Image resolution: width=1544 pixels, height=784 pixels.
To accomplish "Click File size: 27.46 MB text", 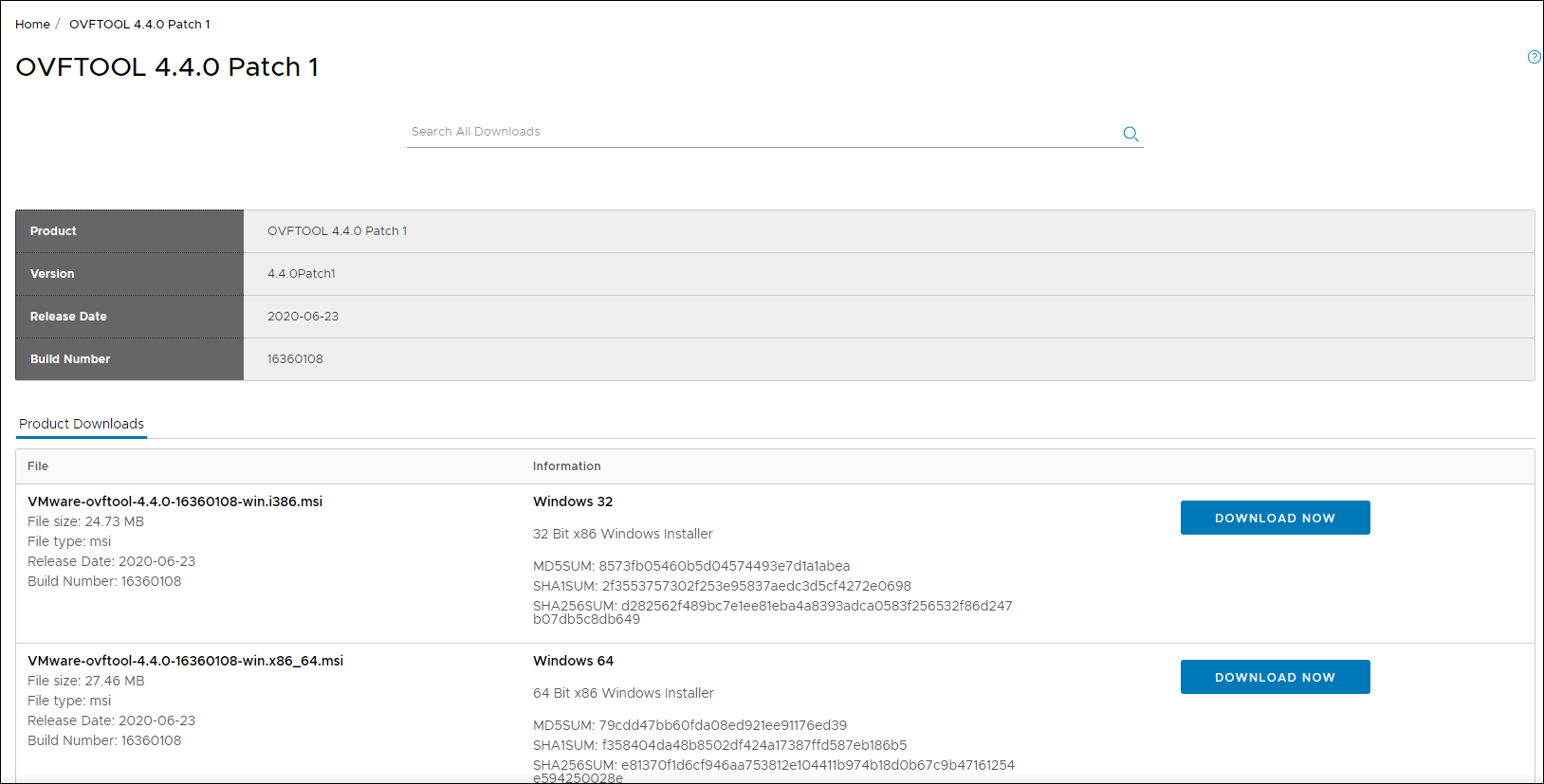I will 85,681.
